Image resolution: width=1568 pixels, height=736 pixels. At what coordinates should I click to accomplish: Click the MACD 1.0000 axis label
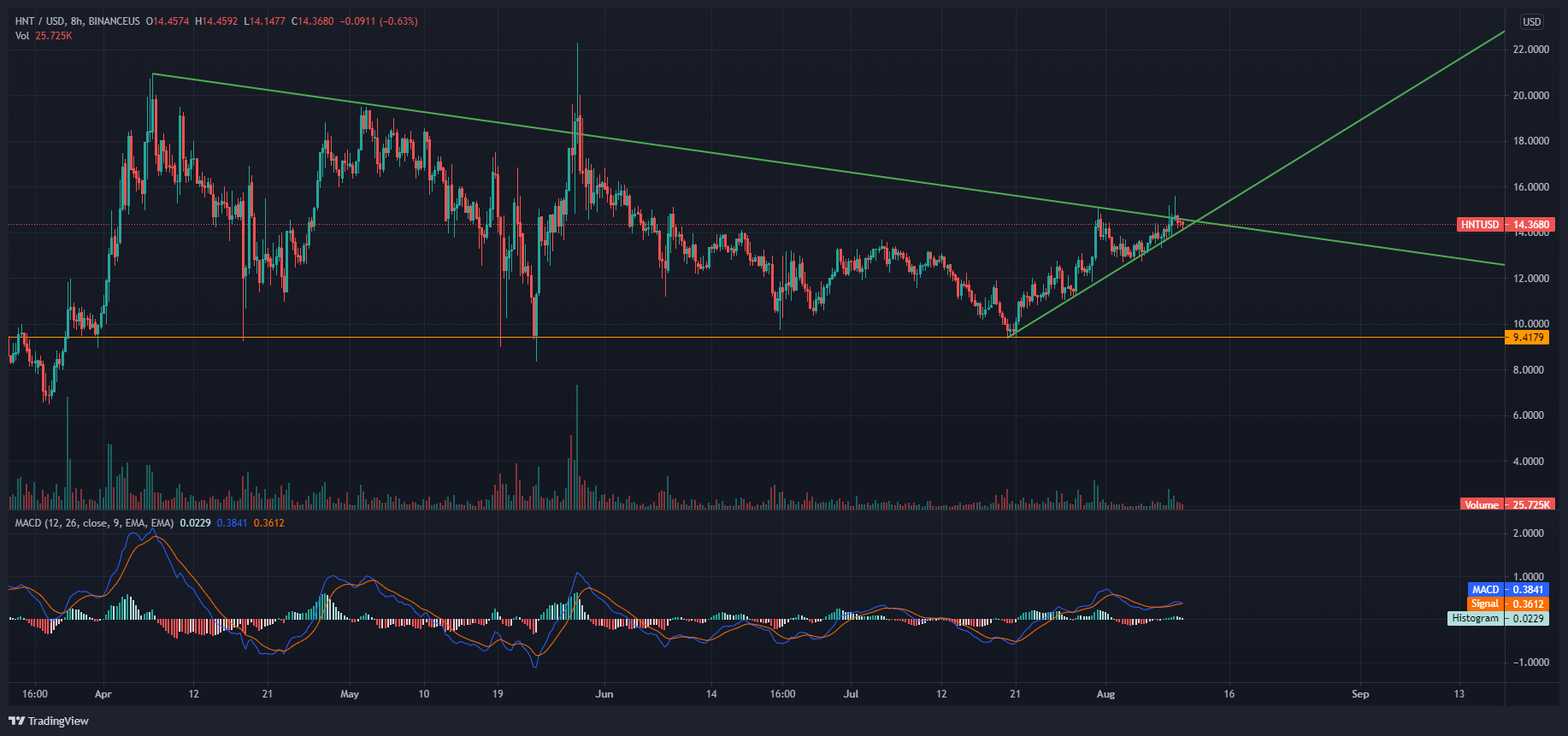tap(1529, 577)
